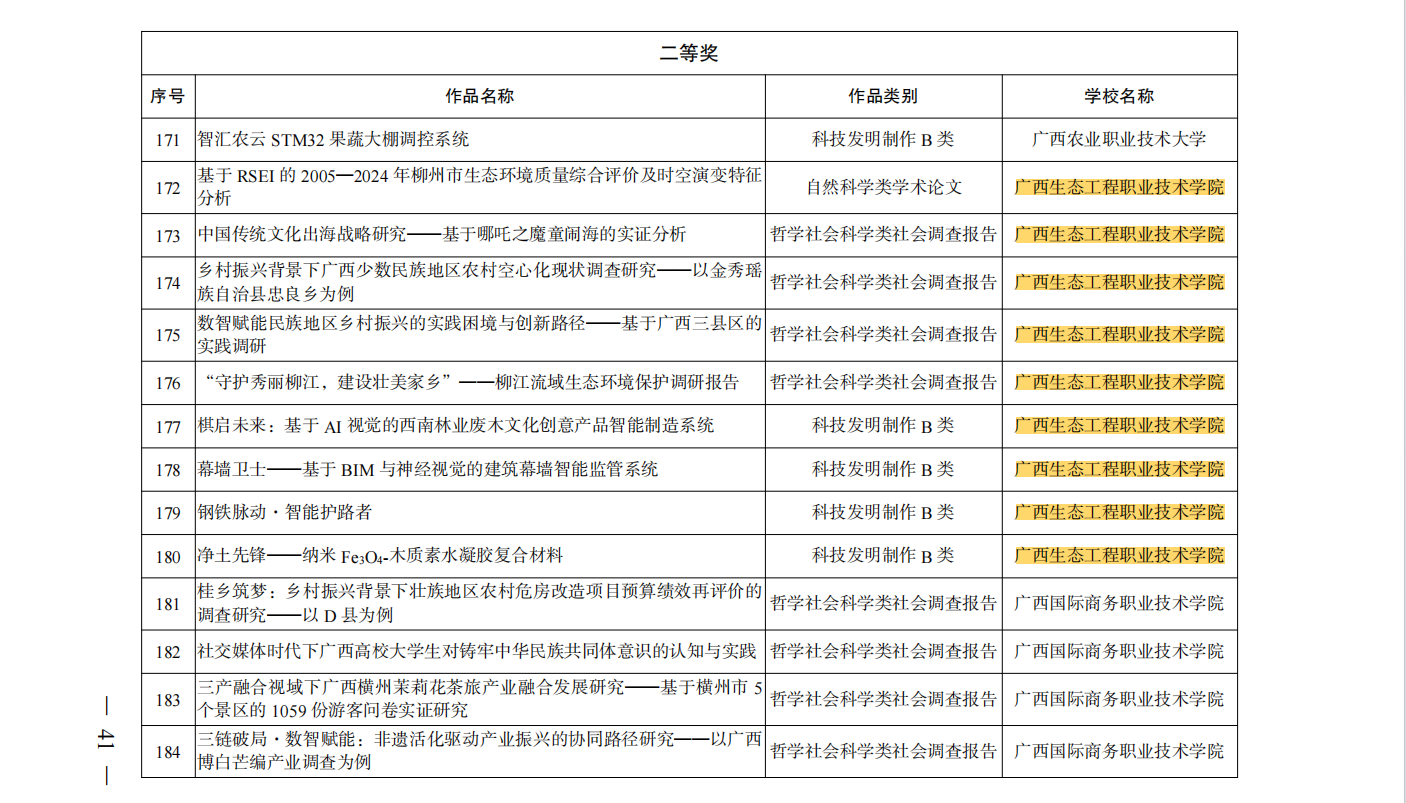The width and height of the screenshot is (1406, 803).
Task: Click the 幕墙卫士 BIM work title
Action: click(x=428, y=469)
